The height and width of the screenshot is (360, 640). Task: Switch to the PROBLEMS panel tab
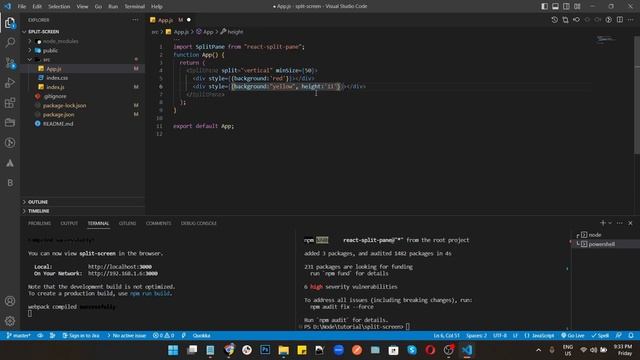pyautogui.click(x=40, y=223)
